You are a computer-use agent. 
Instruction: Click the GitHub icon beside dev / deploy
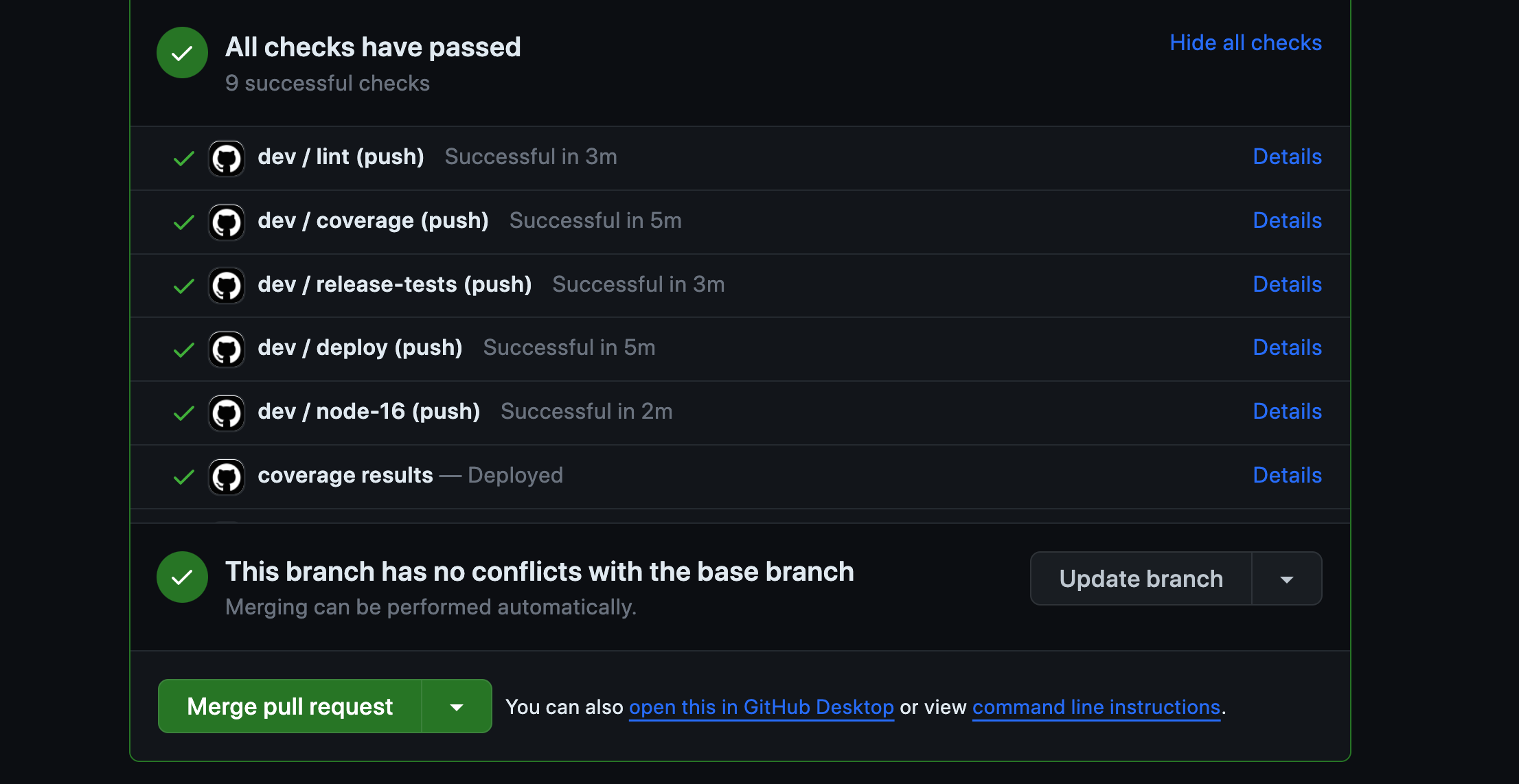click(226, 349)
